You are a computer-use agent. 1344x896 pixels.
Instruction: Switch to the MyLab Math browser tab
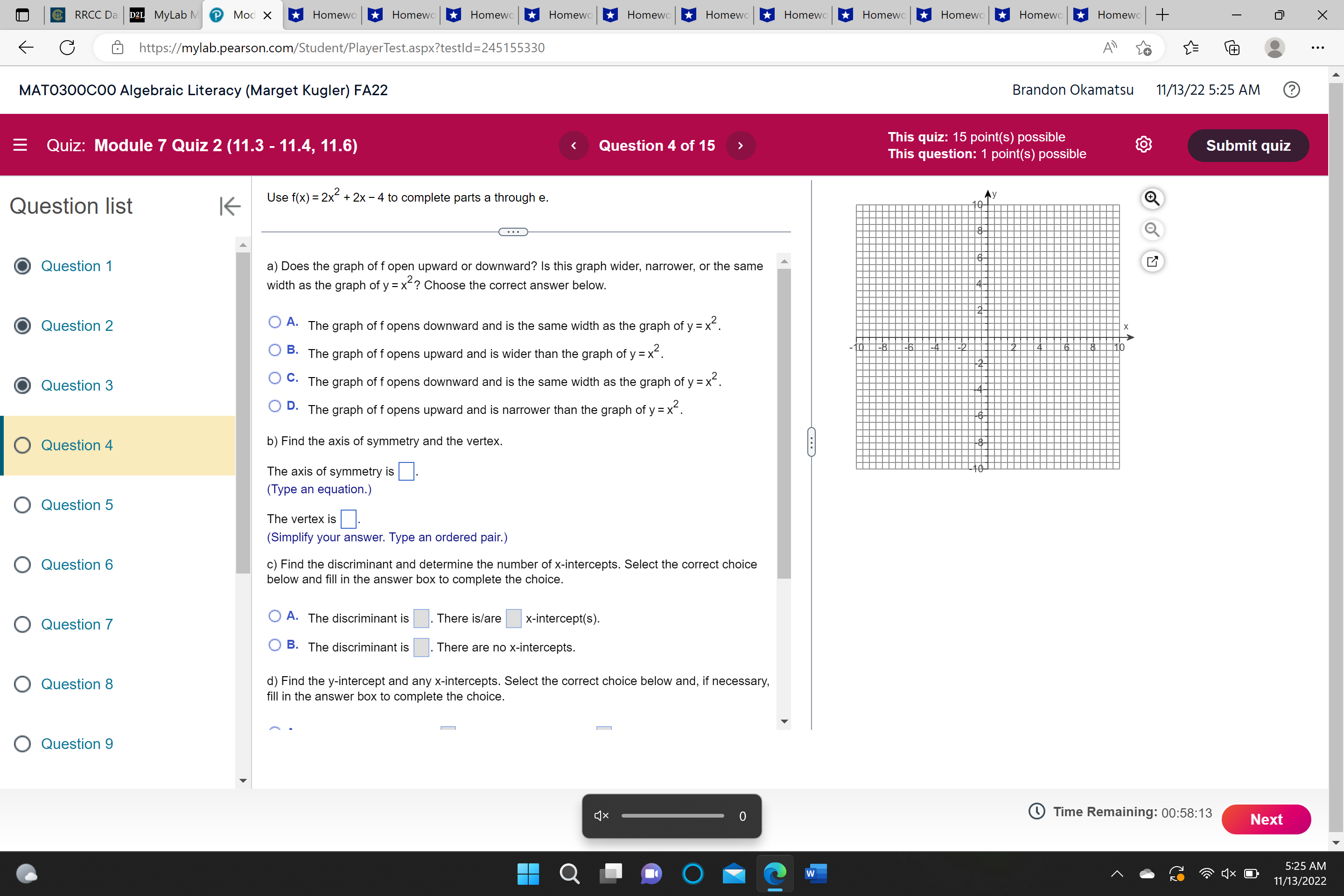[162, 15]
